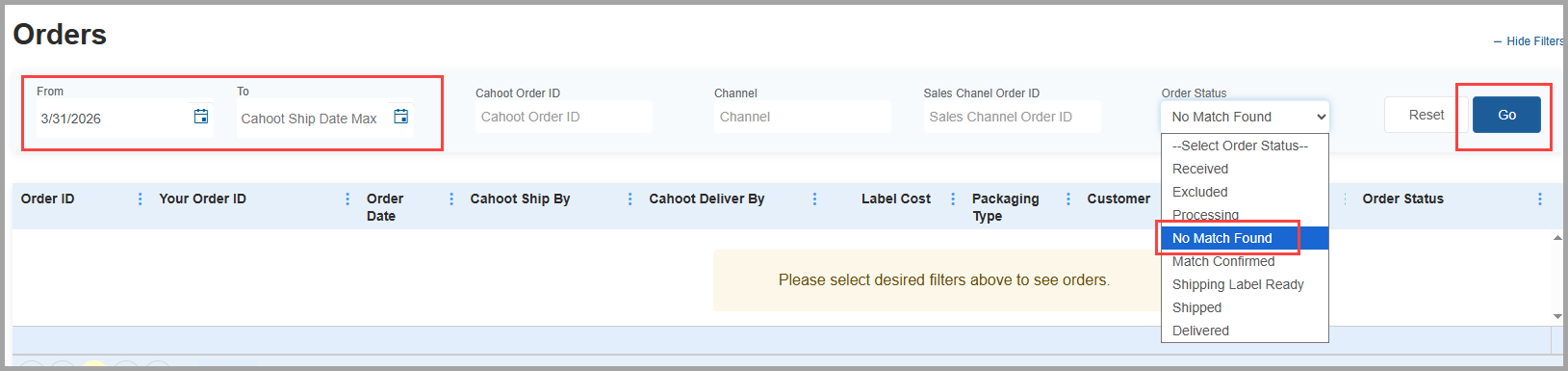Click the grid scrollbar up arrow

click(x=1557, y=238)
